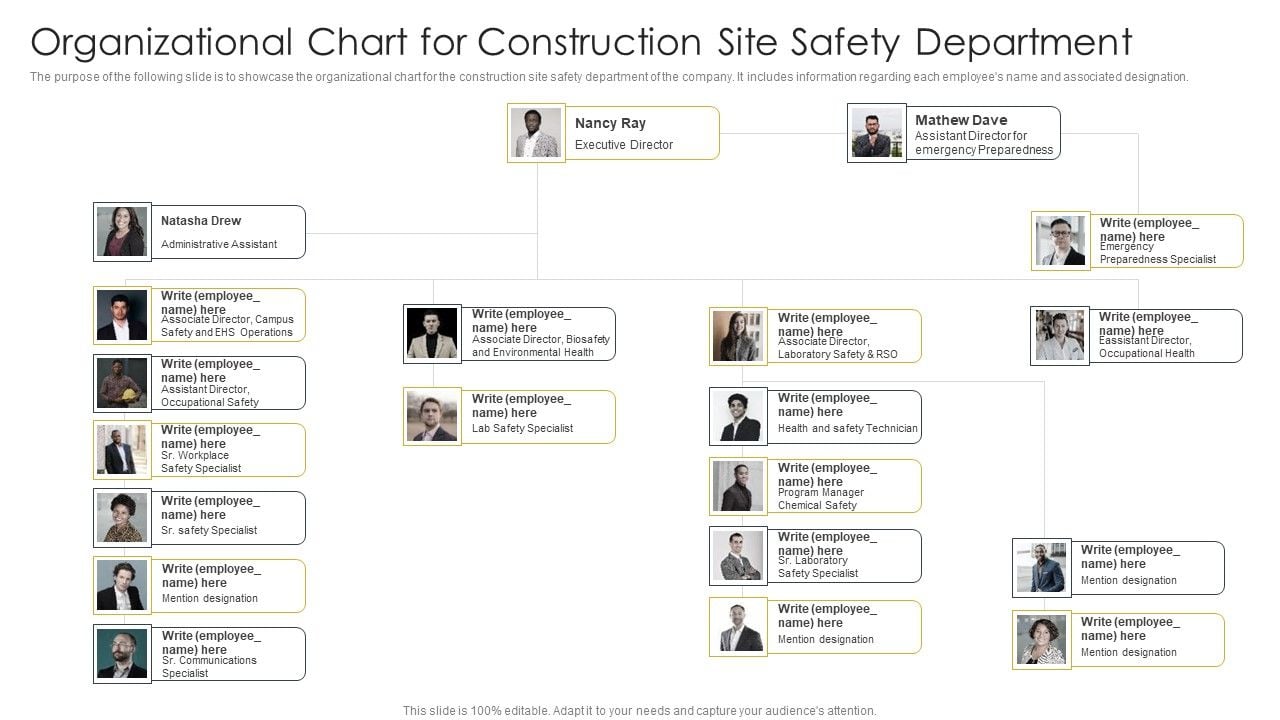Viewport: 1280px width, 720px height.
Task: Click the footer text about slide being editable
Action: tap(639, 711)
